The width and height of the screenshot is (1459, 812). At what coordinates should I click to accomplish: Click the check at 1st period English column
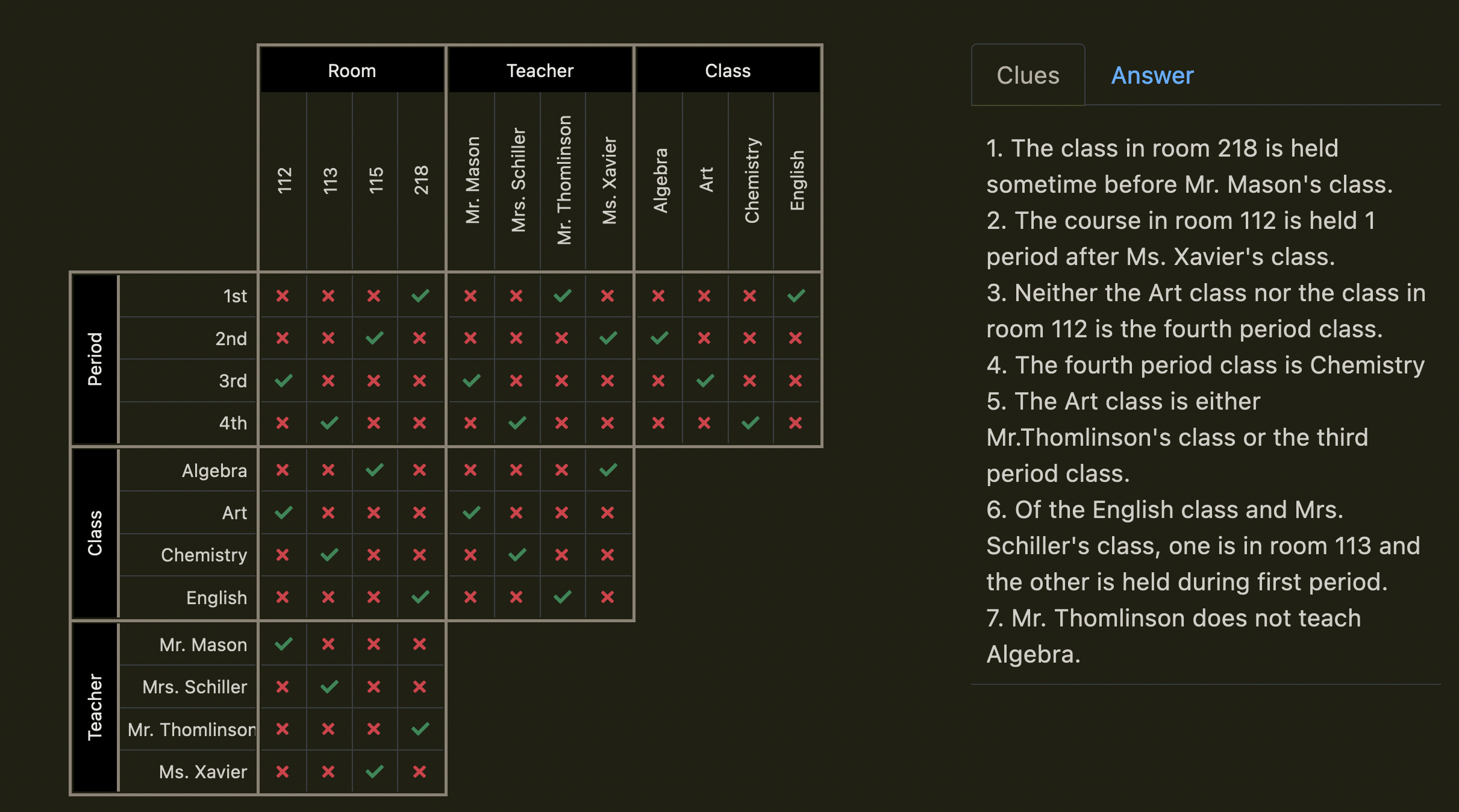(796, 296)
